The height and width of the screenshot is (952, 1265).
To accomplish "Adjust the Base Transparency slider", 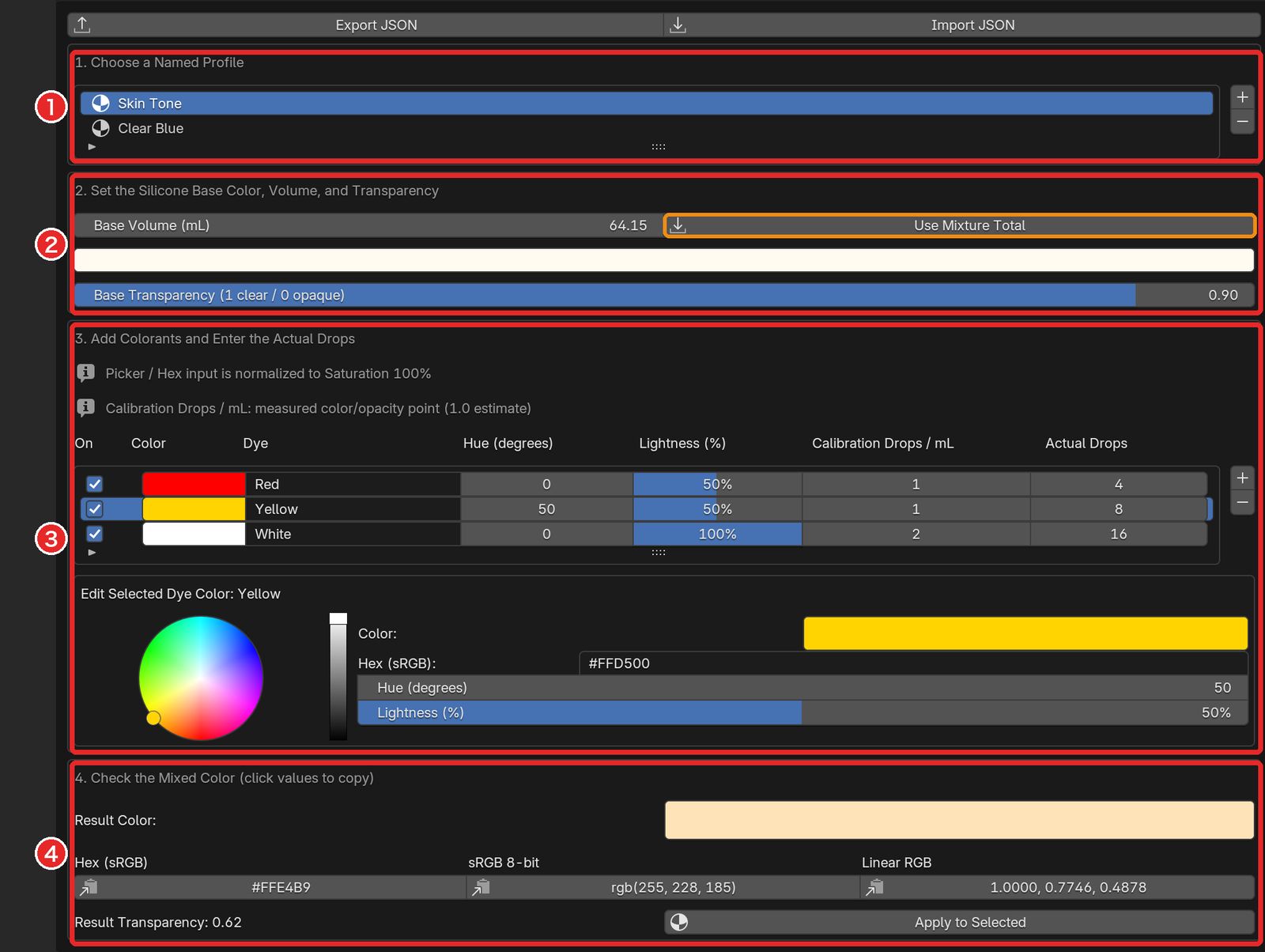I will (x=664, y=295).
